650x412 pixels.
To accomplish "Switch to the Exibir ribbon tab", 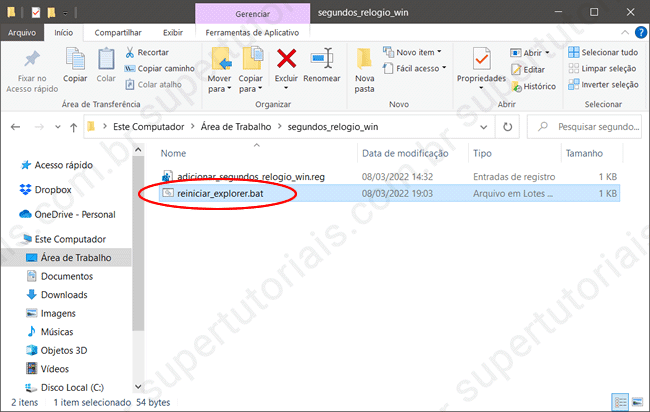I will coord(173,32).
